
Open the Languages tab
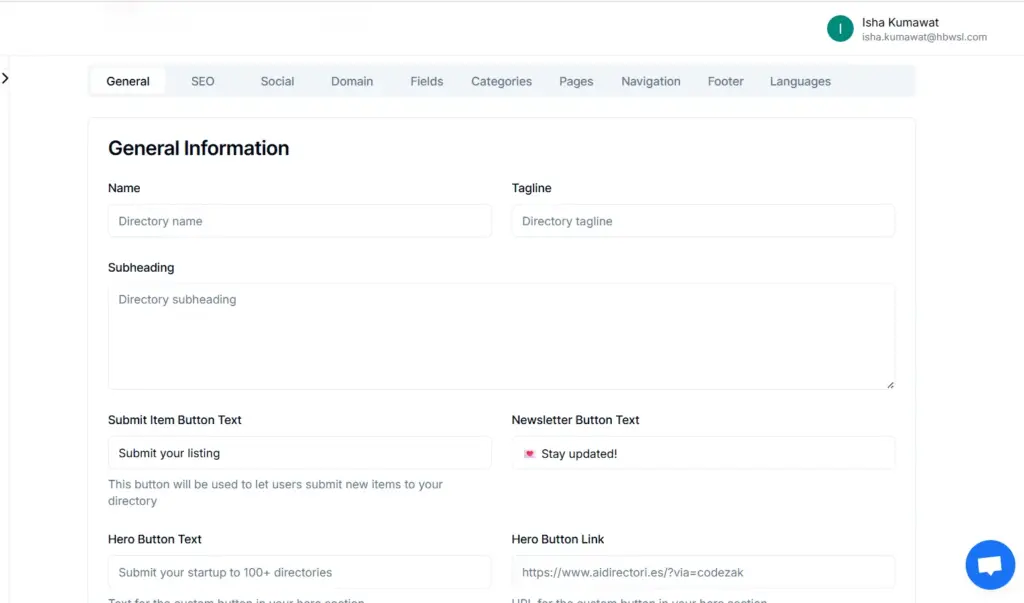pos(800,81)
